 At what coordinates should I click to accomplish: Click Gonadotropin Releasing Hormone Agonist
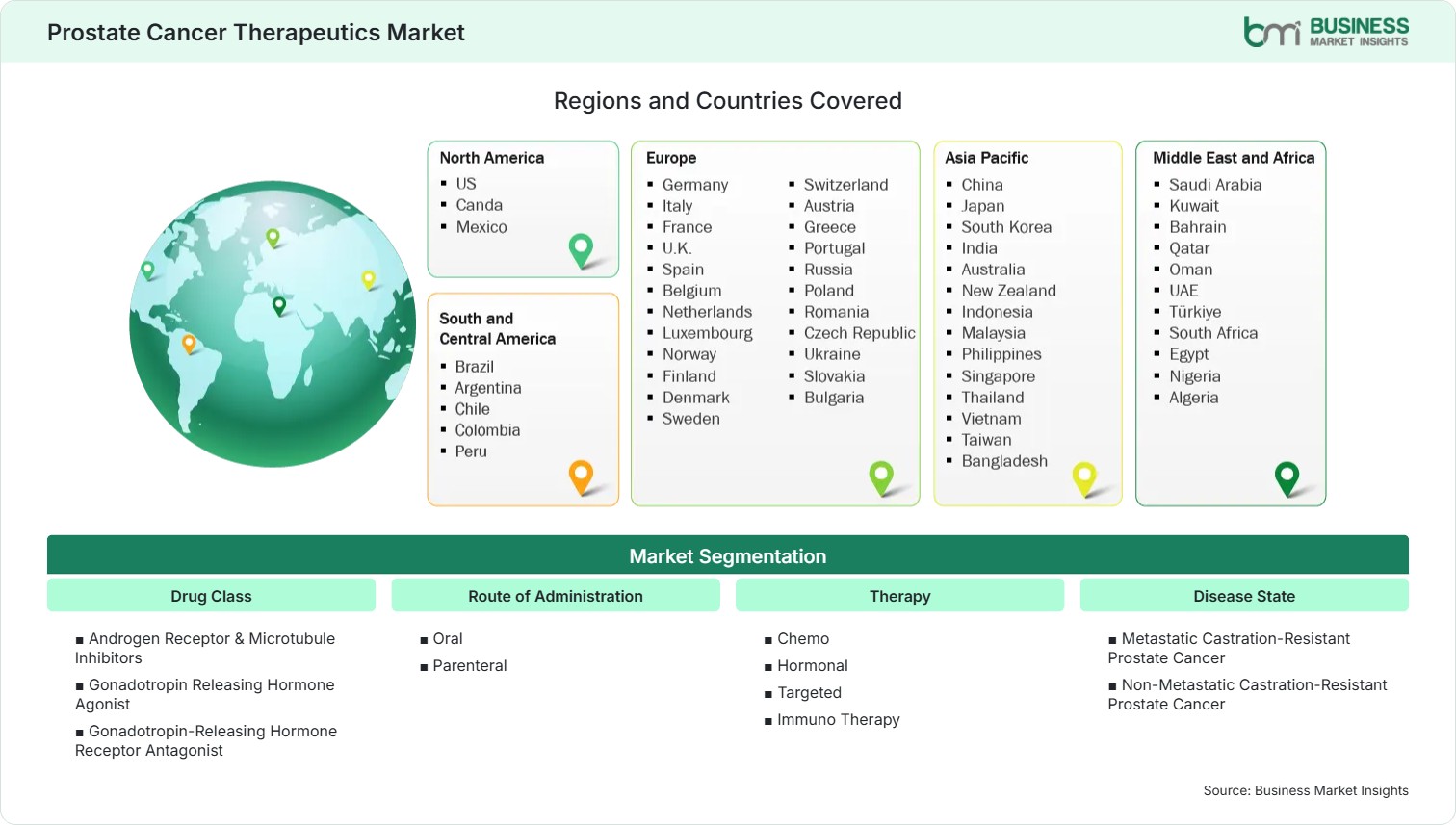(205, 694)
